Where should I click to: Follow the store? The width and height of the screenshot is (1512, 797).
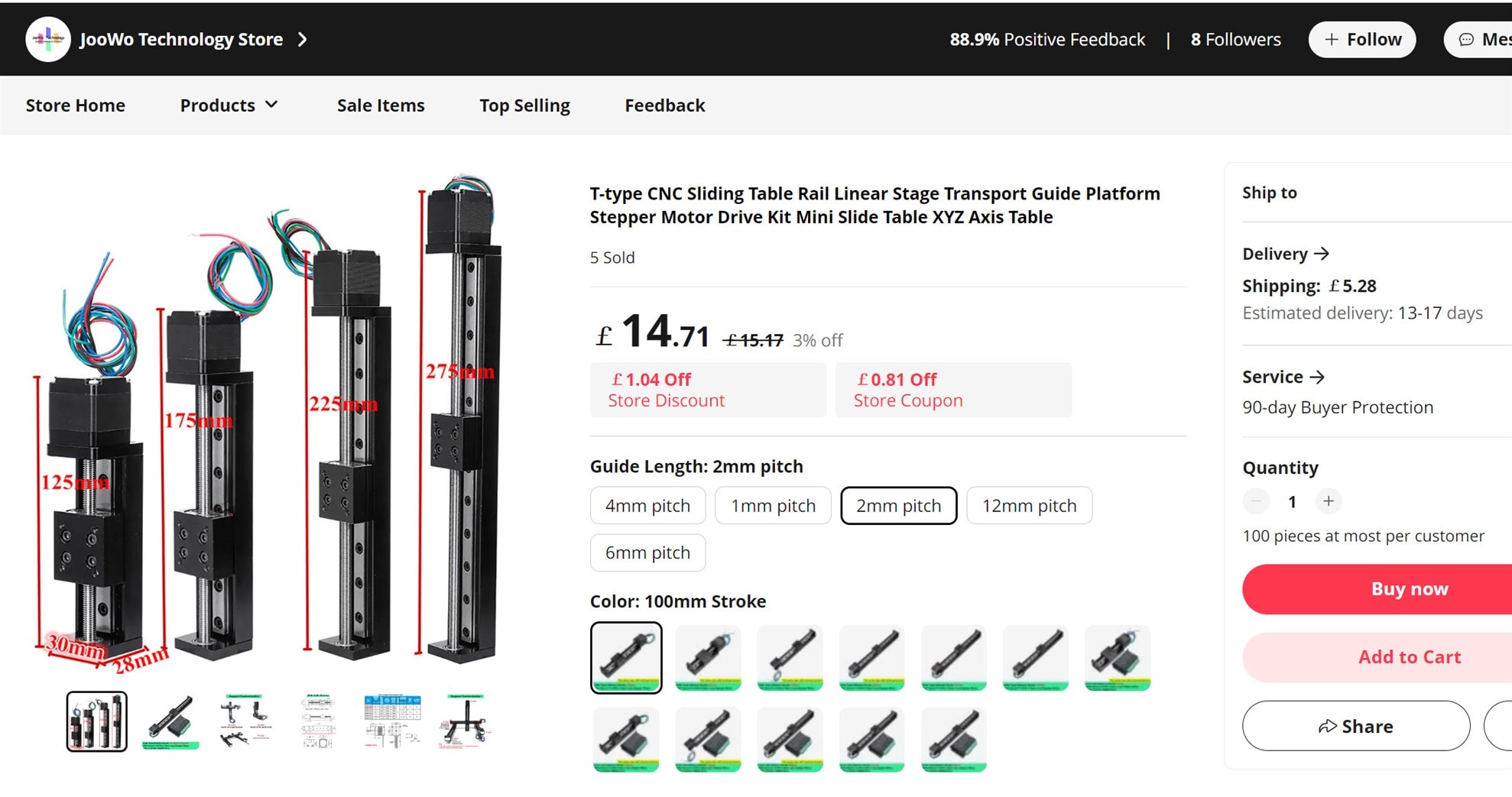click(x=1361, y=40)
